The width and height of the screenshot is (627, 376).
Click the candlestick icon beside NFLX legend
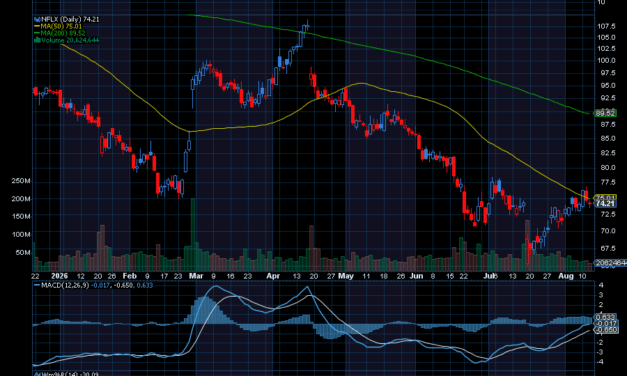tap(37, 19)
